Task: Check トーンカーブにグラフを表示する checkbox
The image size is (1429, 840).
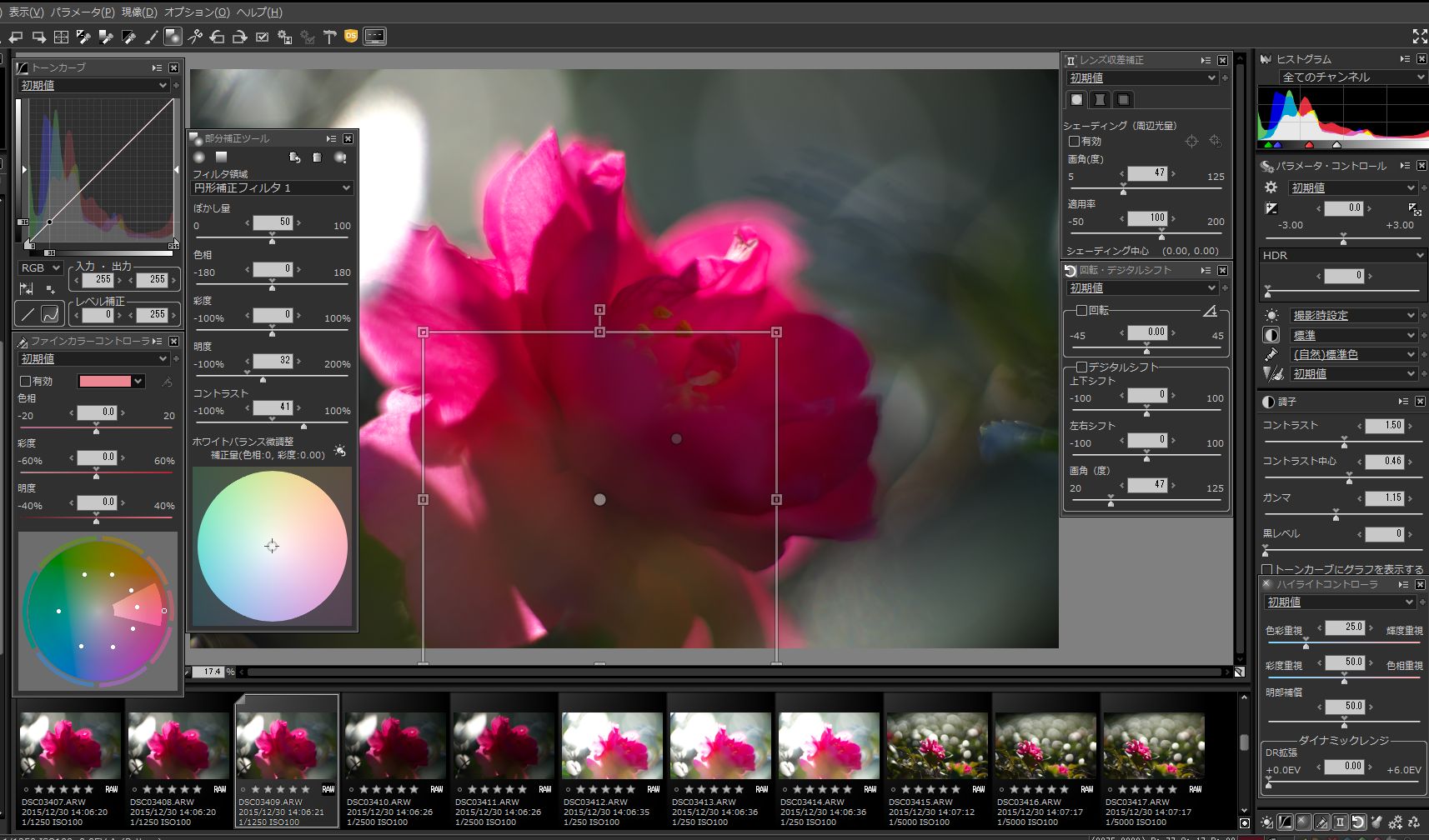Action: (x=1267, y=570)
